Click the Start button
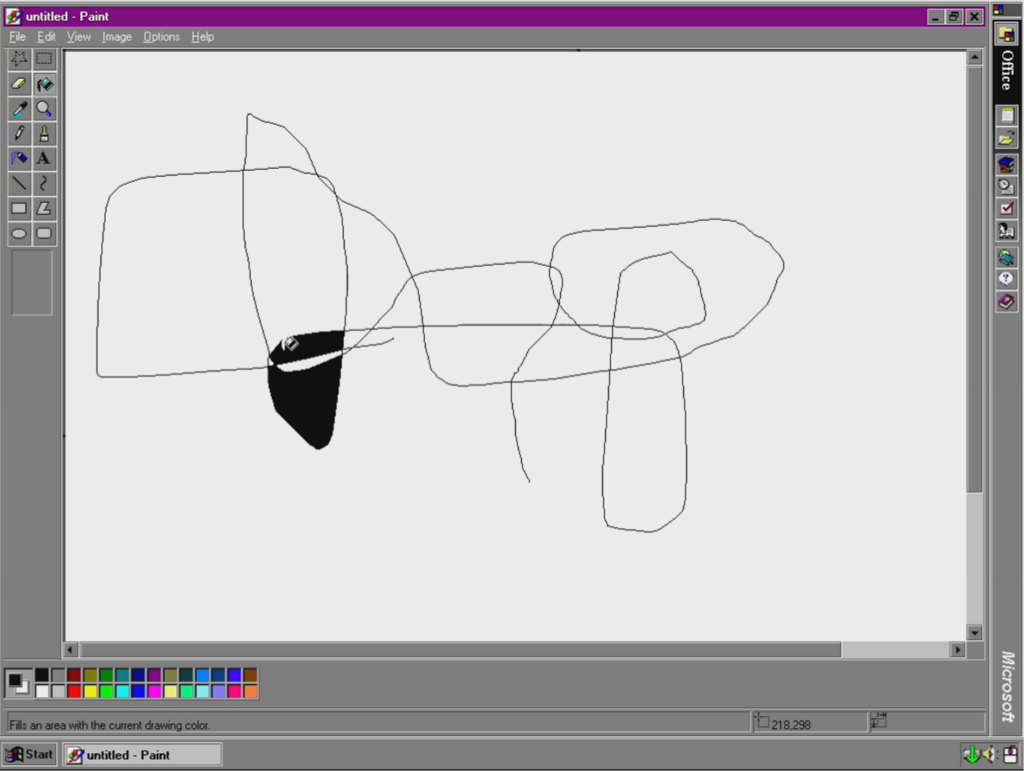The width and height of the screenshot is (1024, 771). [29, 755]
